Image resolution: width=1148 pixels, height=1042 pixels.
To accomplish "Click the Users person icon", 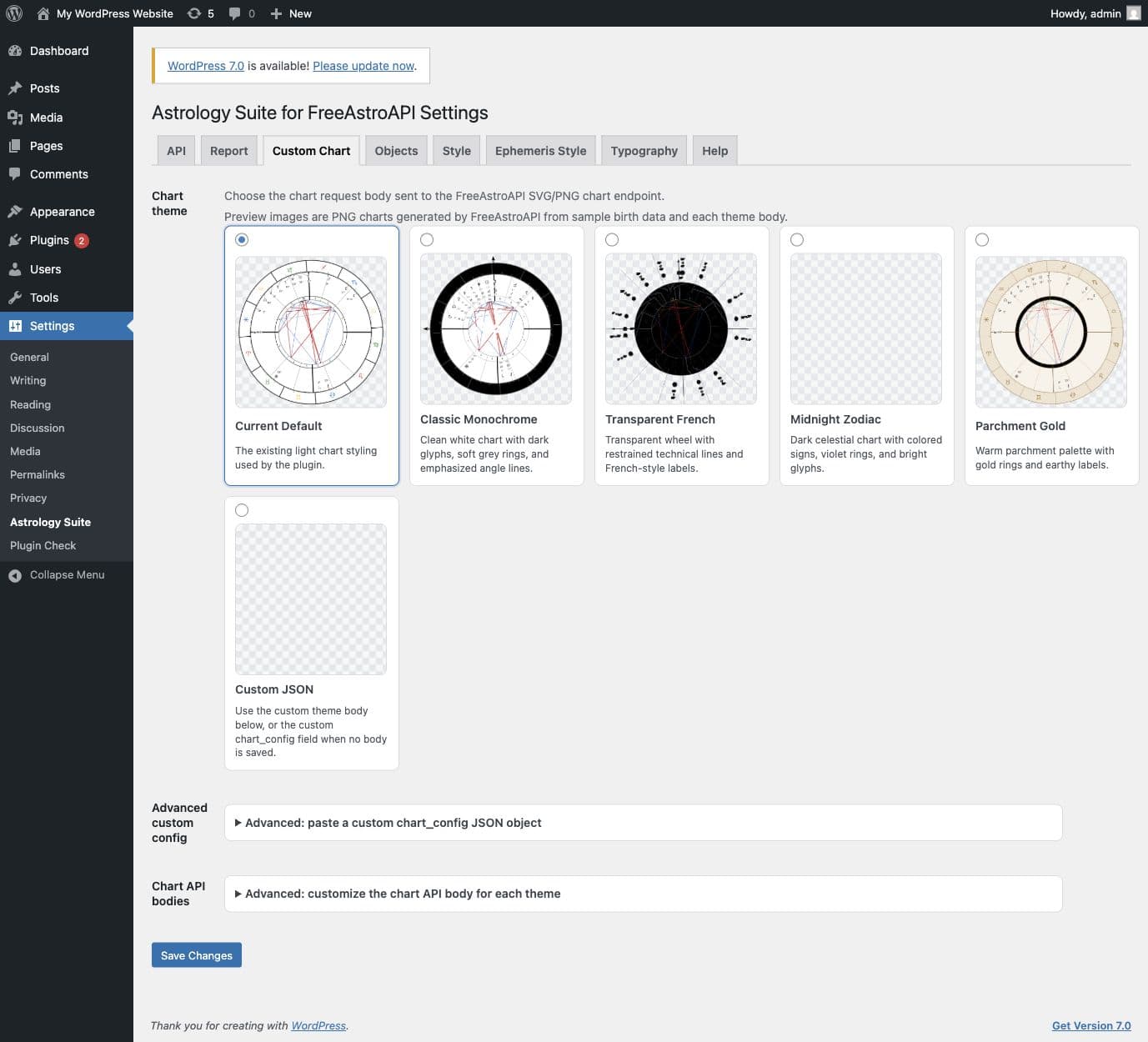I will 15,269.
